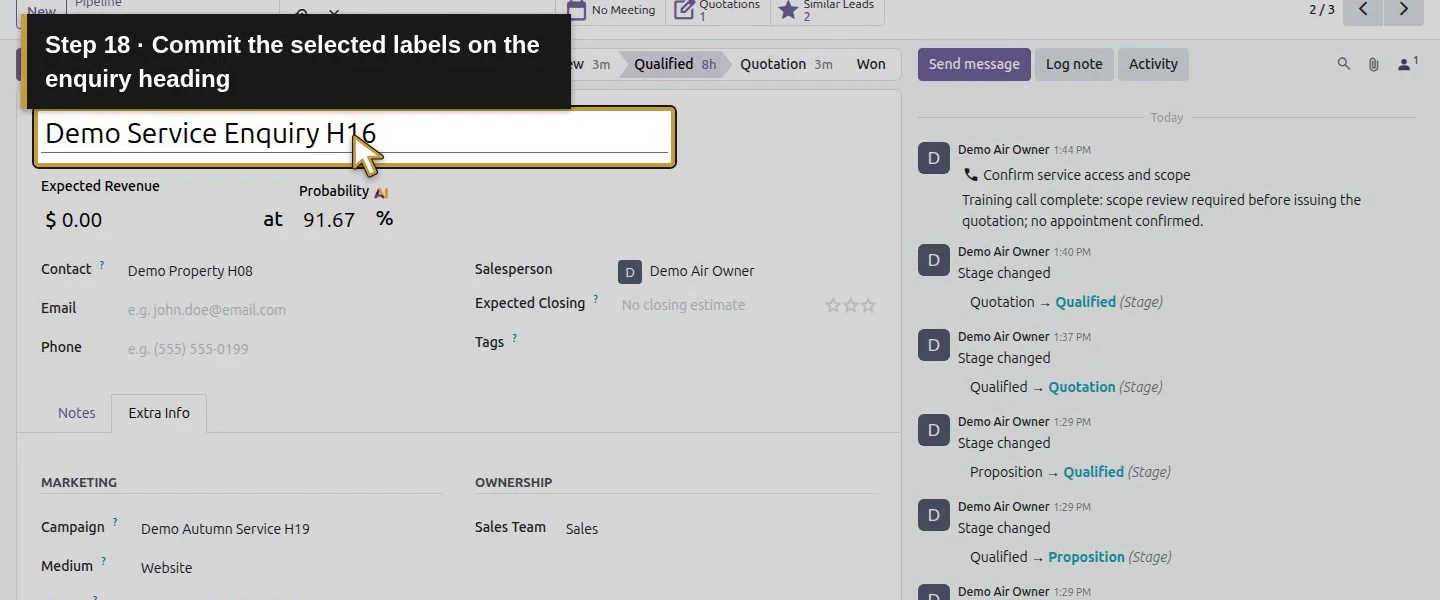The image size is (1440, 600).
Task: Click the 2 / 3 record pager counter
Action: point(1322,10)
